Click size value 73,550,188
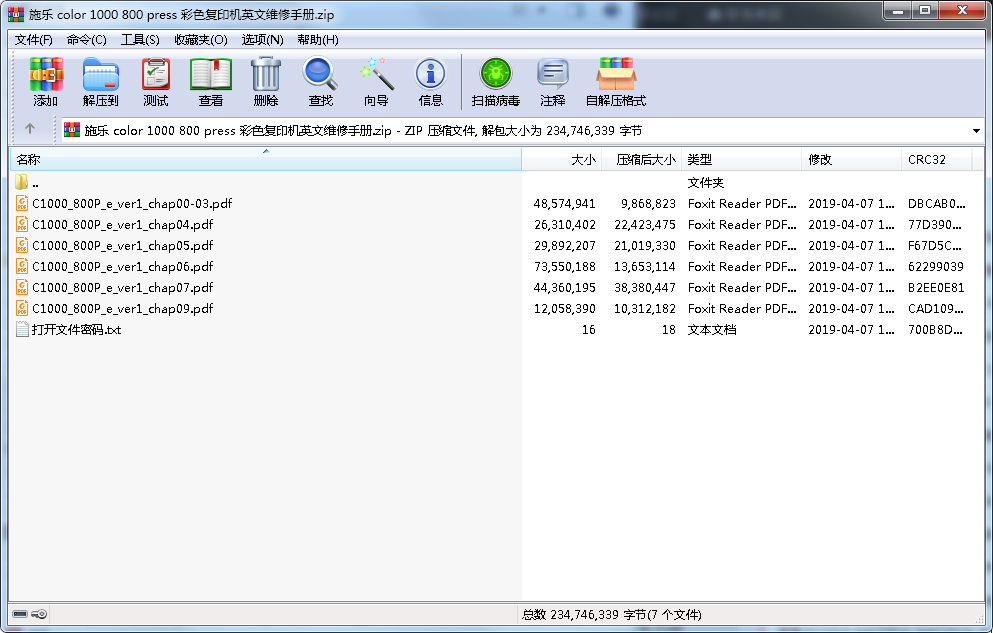 [564, 266]
